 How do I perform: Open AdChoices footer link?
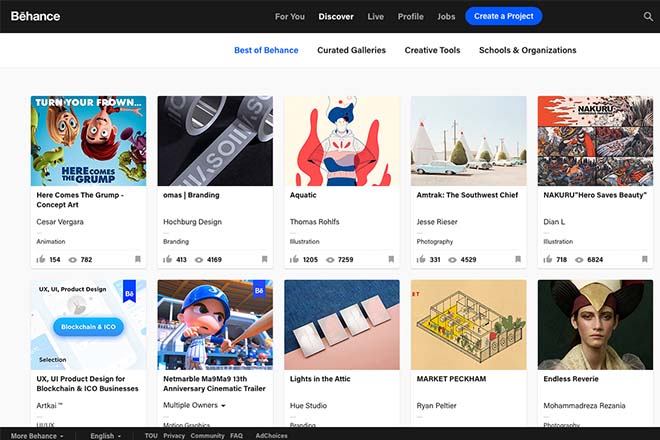pos(271,436)
